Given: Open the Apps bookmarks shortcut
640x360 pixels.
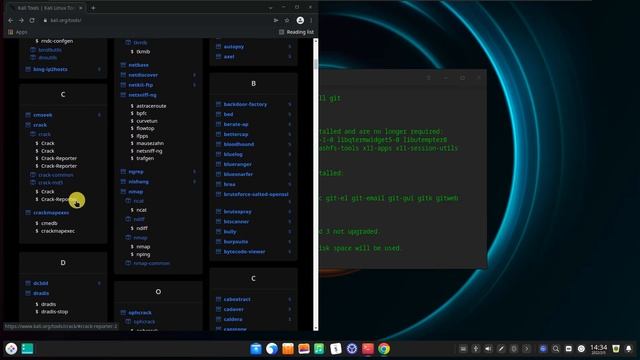Looking at the screenshot, I should tap(18, 32).
